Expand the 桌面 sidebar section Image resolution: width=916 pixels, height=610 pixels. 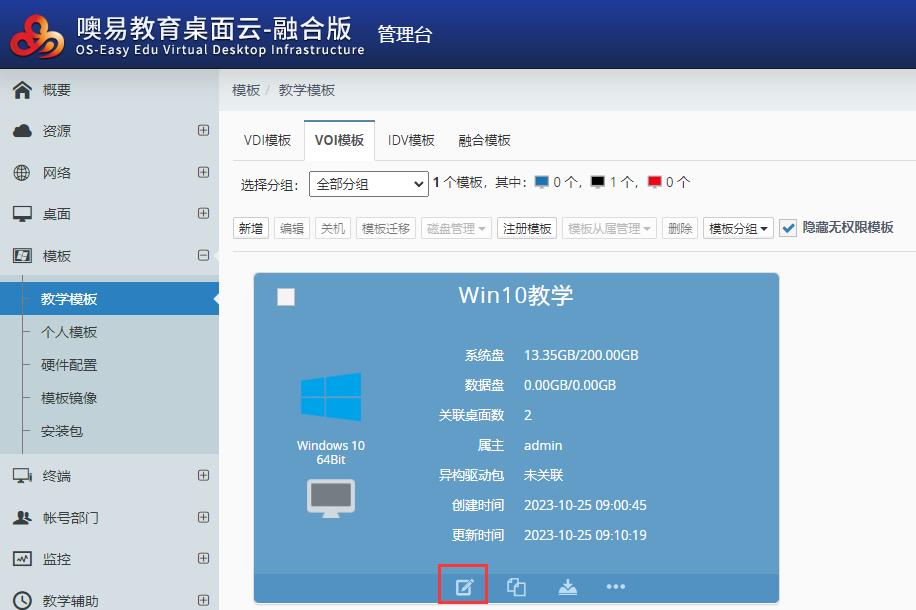coord(203,214)
